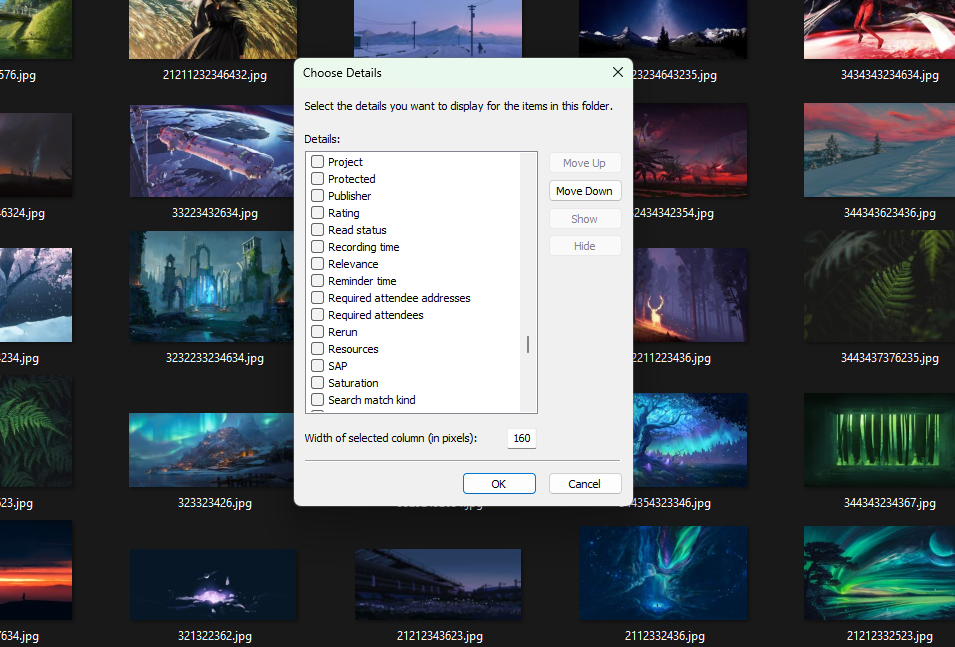Select the 2112332436.jpg thumbnail
Viewport: 955px width, 647px height.
click(663, 573)
